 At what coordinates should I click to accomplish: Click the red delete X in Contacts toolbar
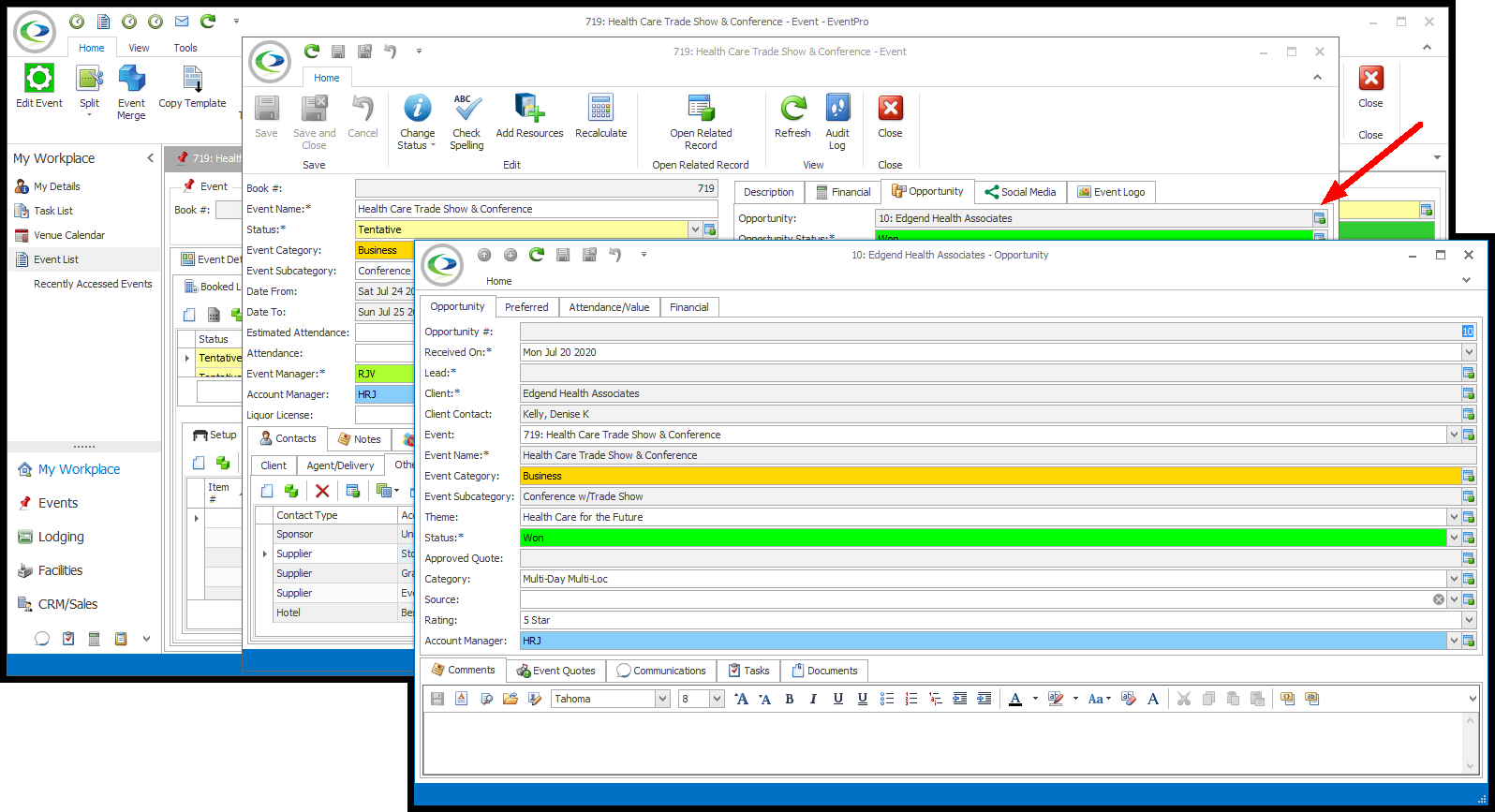point(322,491)
